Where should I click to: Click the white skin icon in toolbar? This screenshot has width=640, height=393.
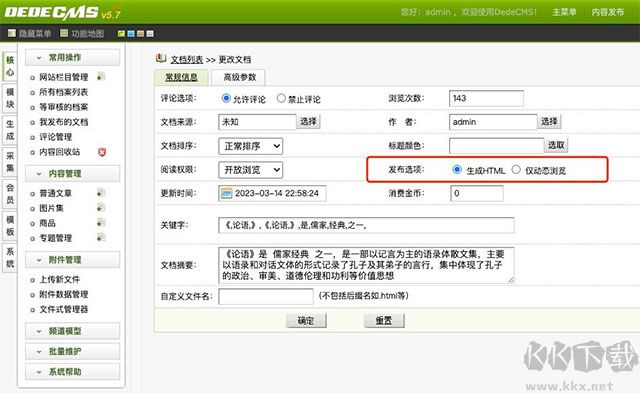pyautogui.click(x=150, y=33)
